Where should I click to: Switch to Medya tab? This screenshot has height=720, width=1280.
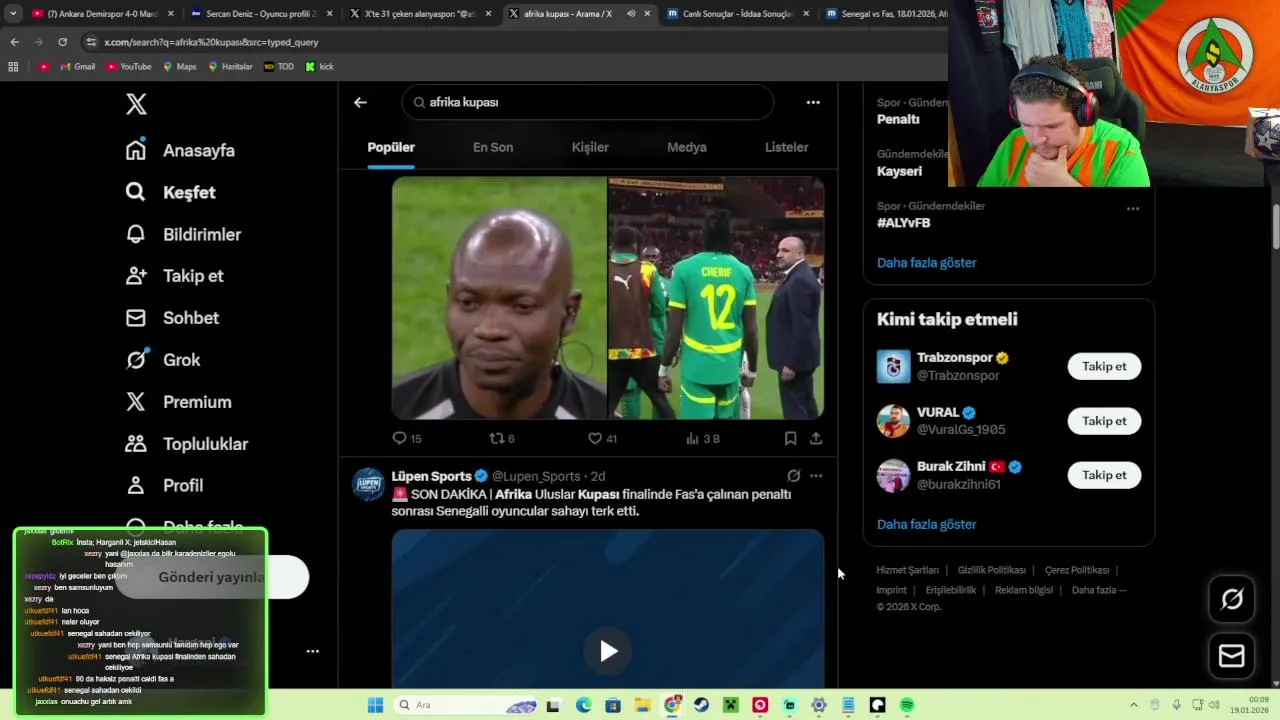[x=687, y=147]
